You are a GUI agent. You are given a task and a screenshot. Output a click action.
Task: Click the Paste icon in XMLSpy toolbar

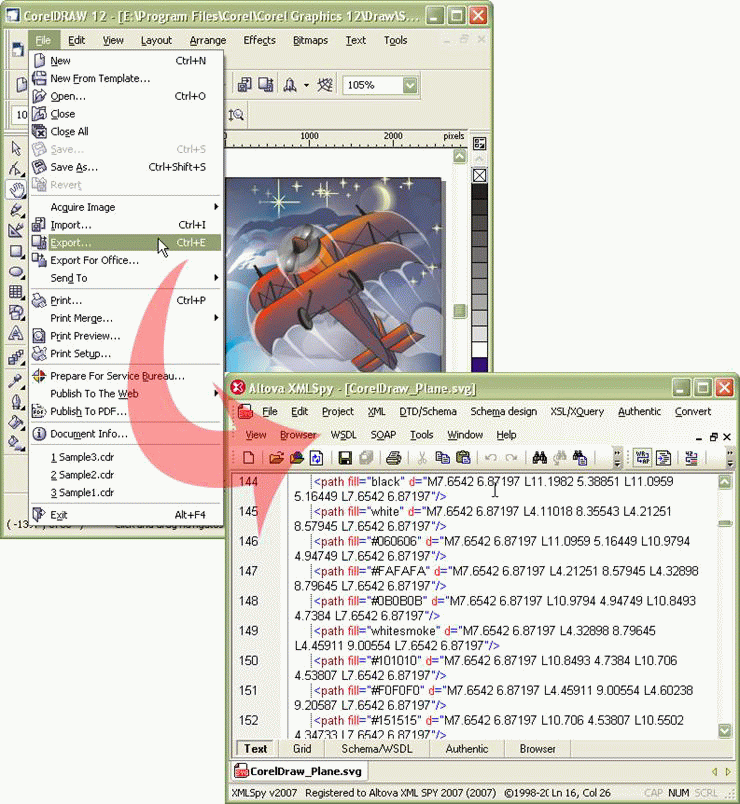coord(463,457)
